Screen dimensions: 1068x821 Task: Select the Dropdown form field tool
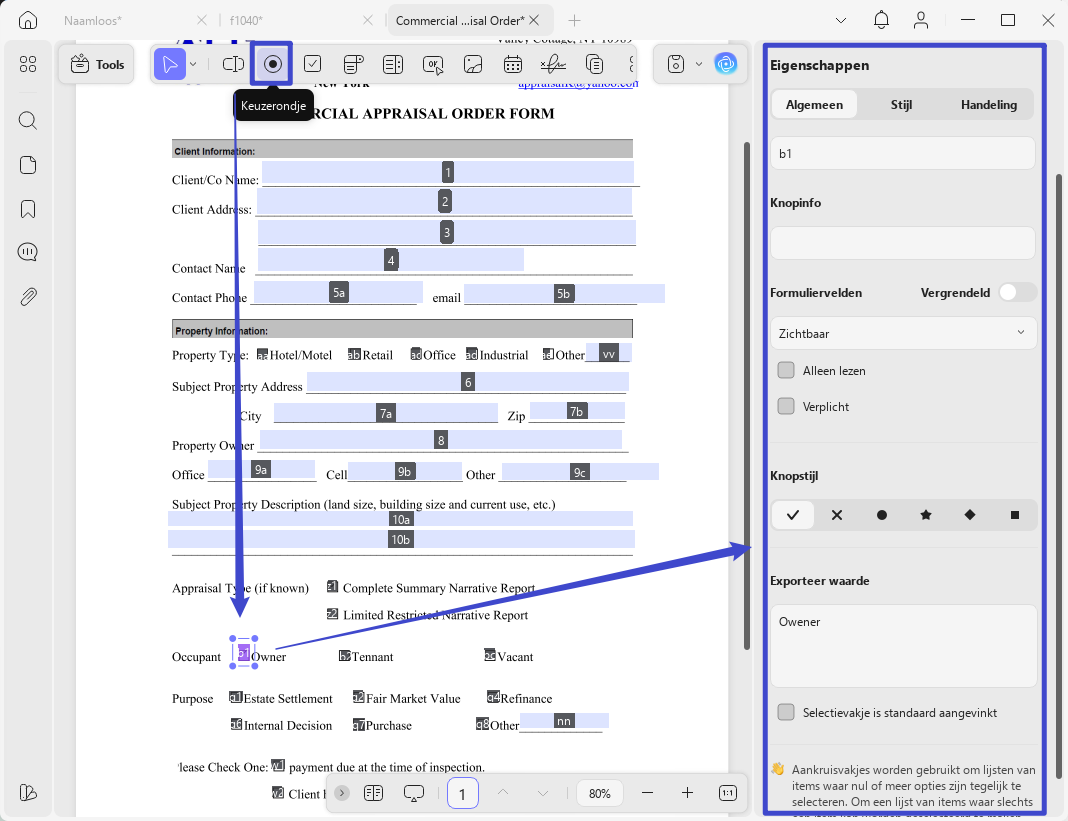353,64
